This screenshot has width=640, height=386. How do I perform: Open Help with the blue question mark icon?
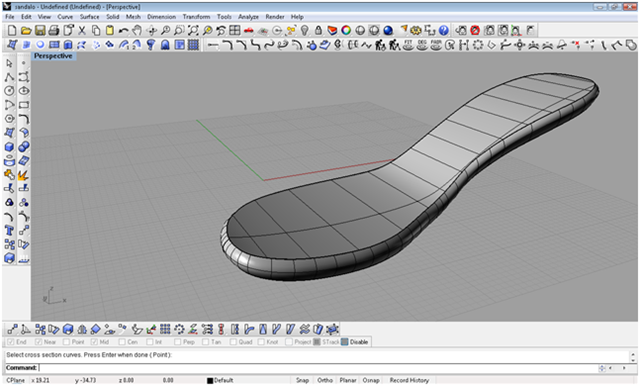point(444,30)
